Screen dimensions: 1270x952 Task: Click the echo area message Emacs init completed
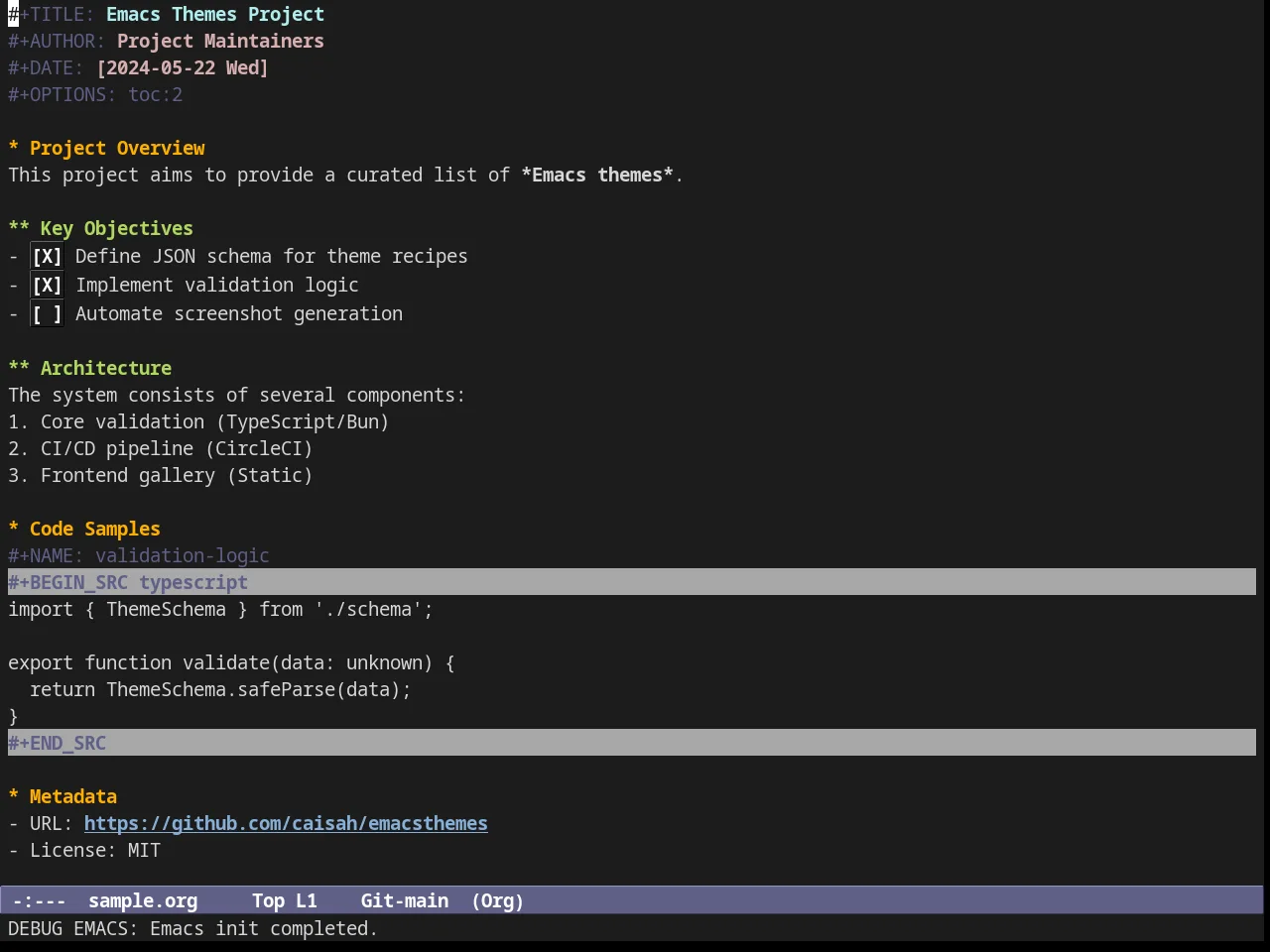coord(192,929)
